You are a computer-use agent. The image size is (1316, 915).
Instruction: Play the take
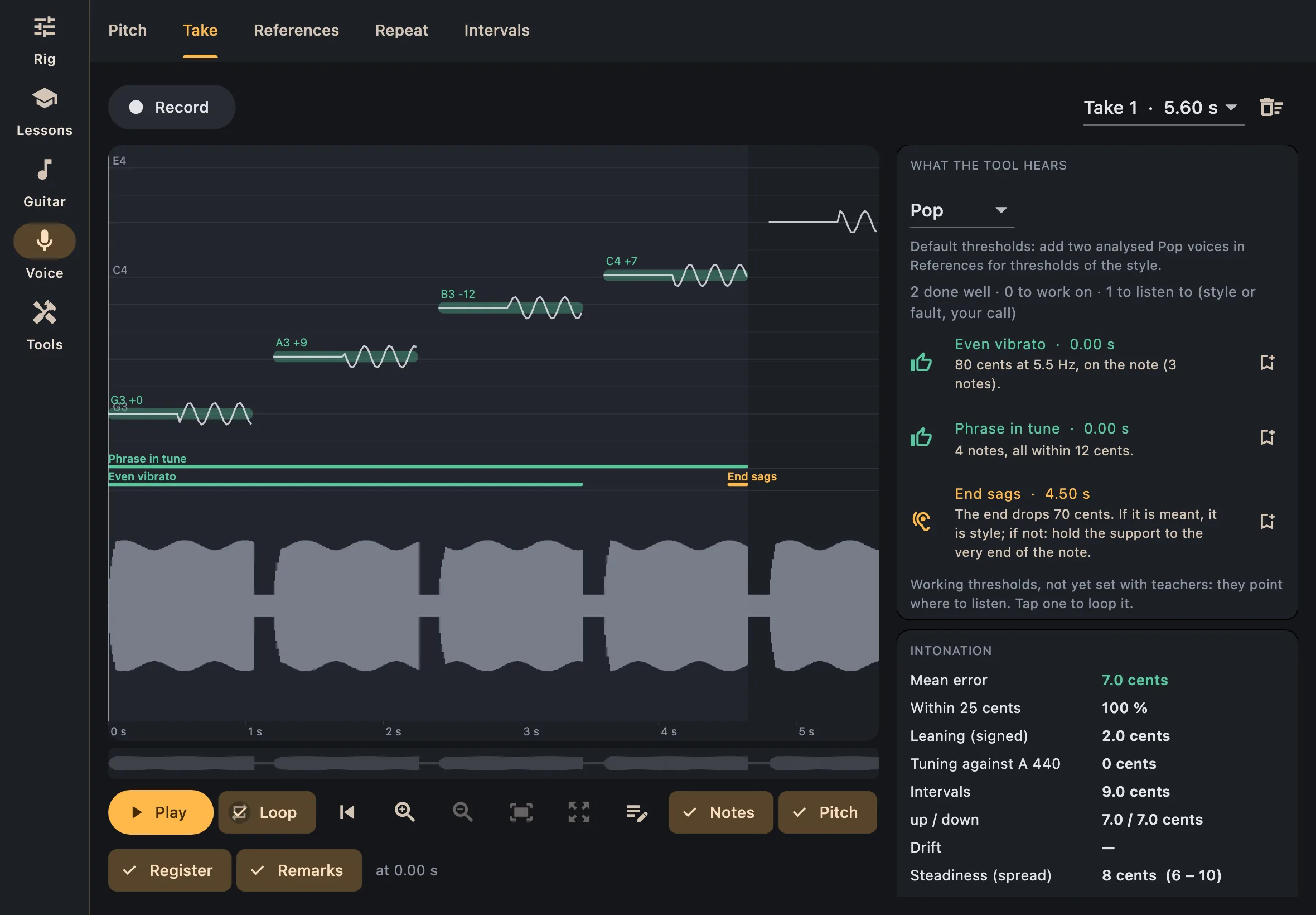161,812
